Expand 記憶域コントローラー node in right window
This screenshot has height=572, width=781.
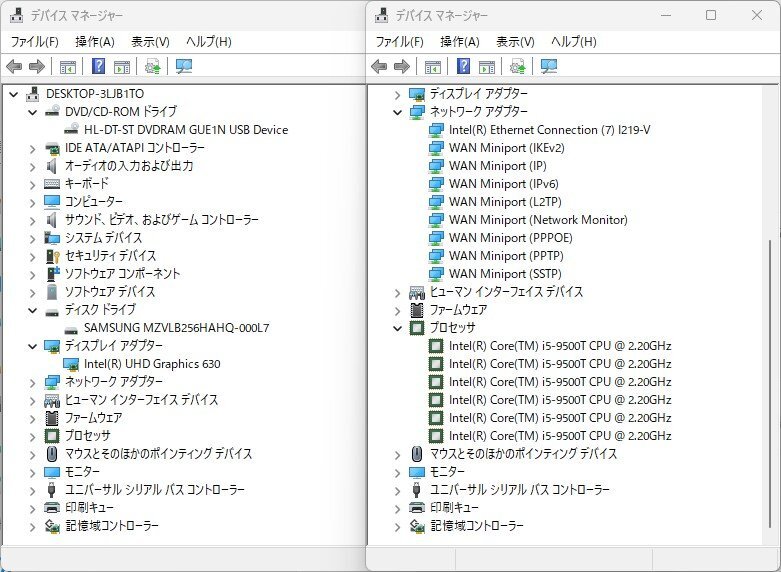pos(397,526)
